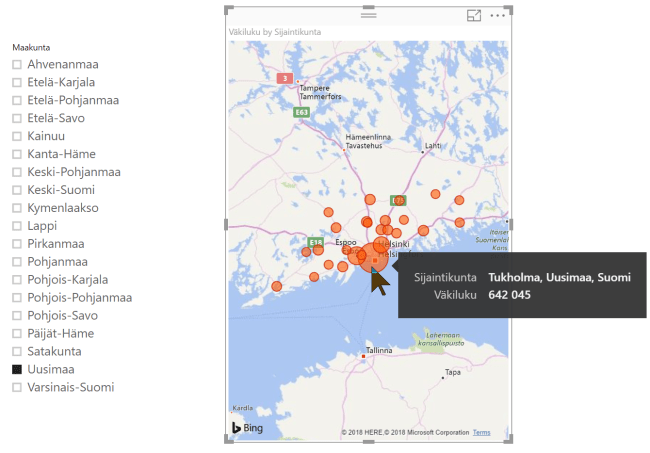Click the bottom-right resize handle of the map
Image resolution: width=650 pixels, height=453 pixels.
[510, 442]
